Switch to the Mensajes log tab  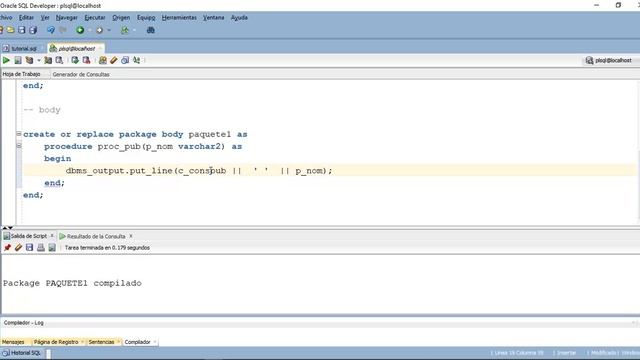click(13, 342)
